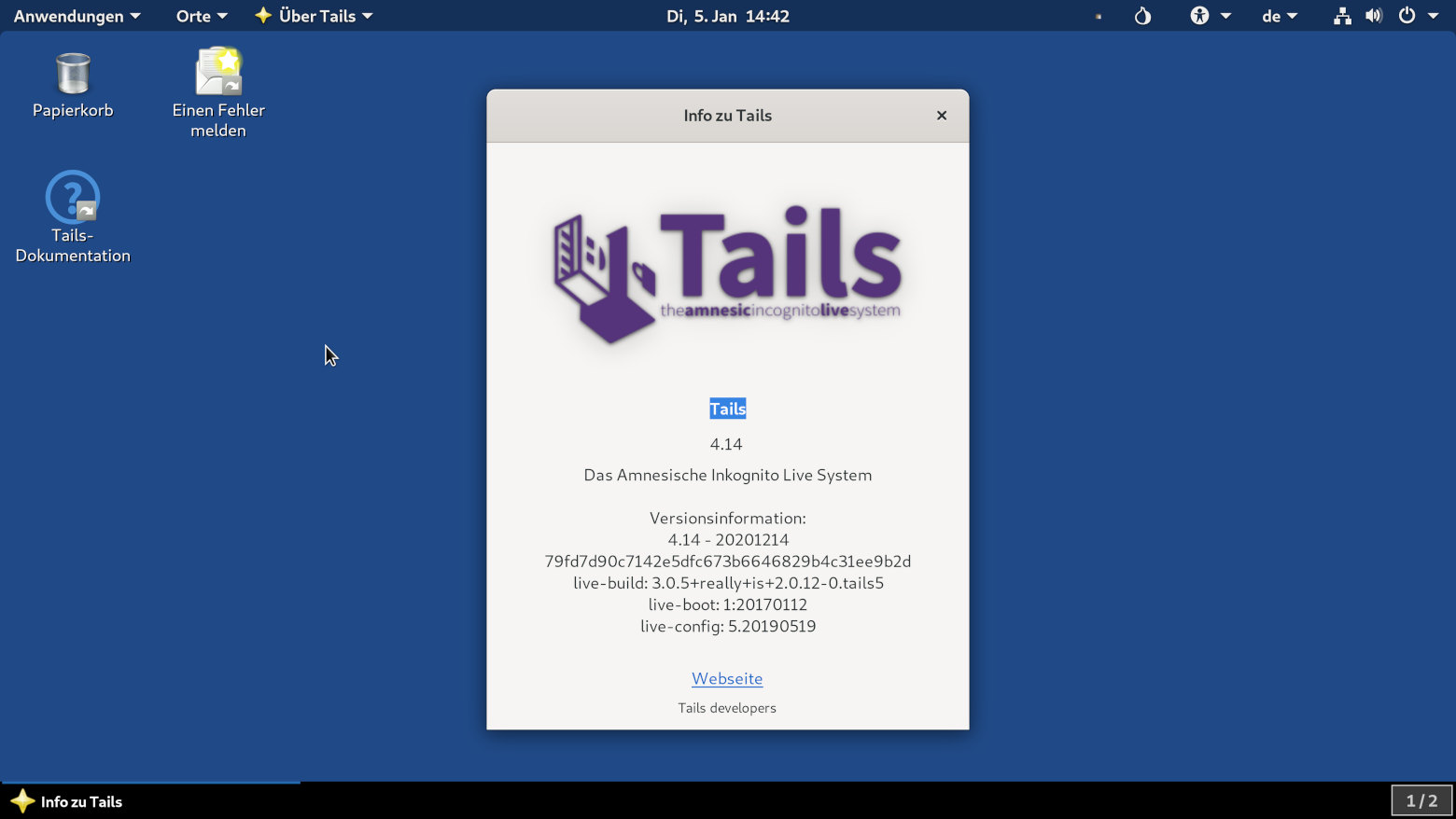The image size is (1456, 819).
Task: Click the commit hash 79fd7d90c7142e5dfc673b6646829b4c31ee9b2d
Action: [x=728, y=562]
